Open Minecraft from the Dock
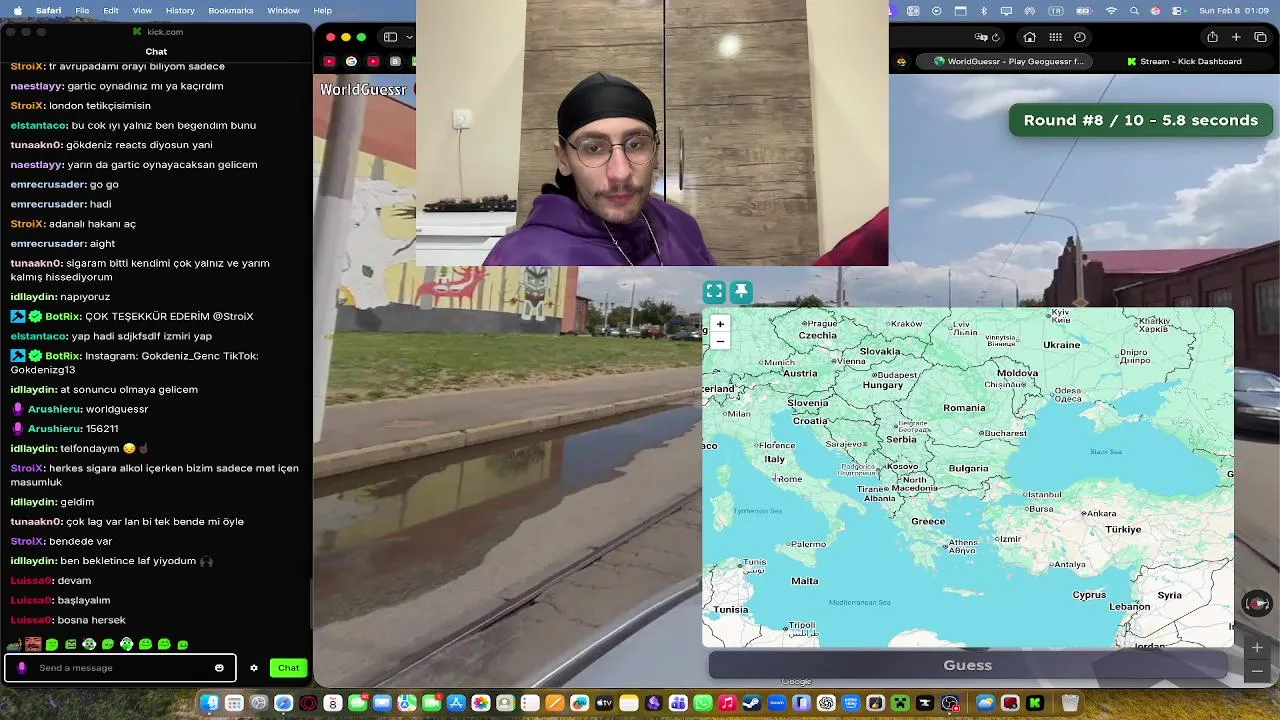 click(x=900, y=703)
